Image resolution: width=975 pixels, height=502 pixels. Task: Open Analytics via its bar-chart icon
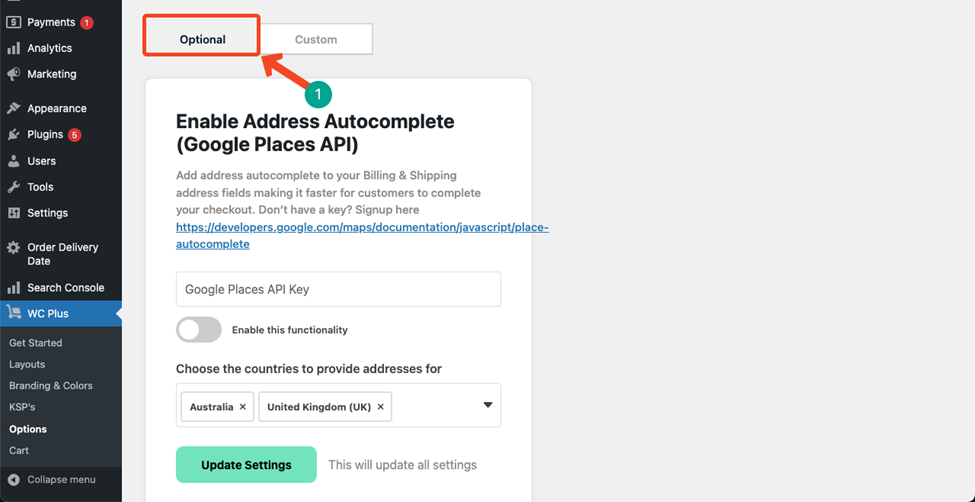point(14,49)
